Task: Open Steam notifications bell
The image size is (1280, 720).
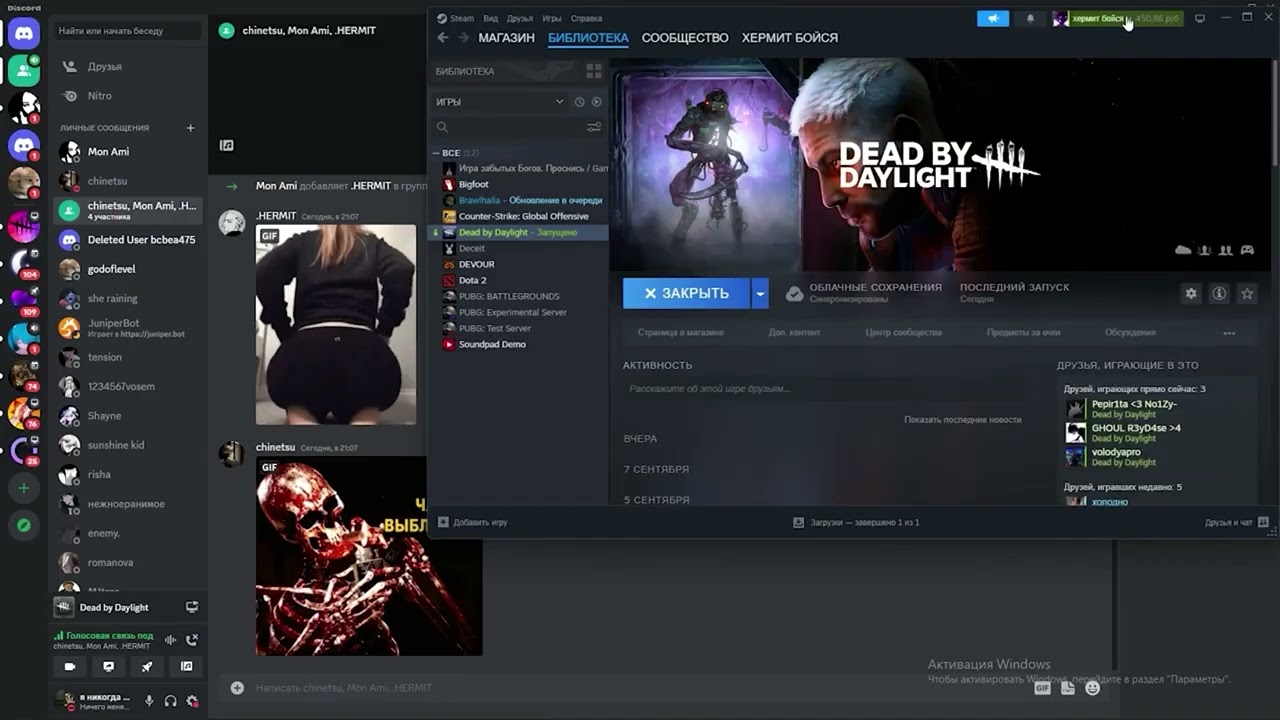Action: pos(1030,18)
